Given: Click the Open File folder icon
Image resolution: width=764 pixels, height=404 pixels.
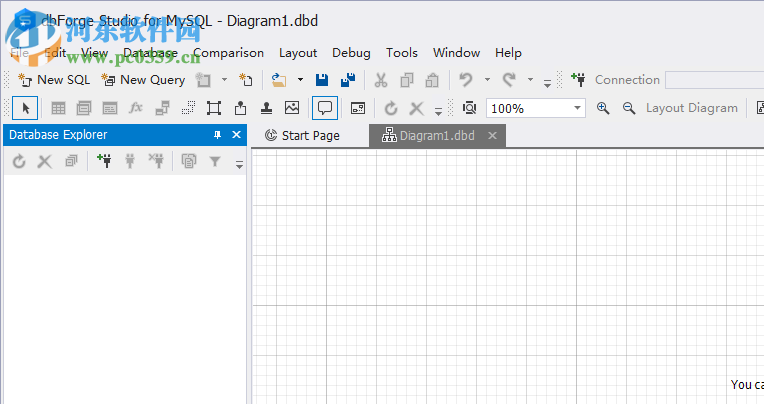Looking at the screenshot, I should [x=279, y=80].
